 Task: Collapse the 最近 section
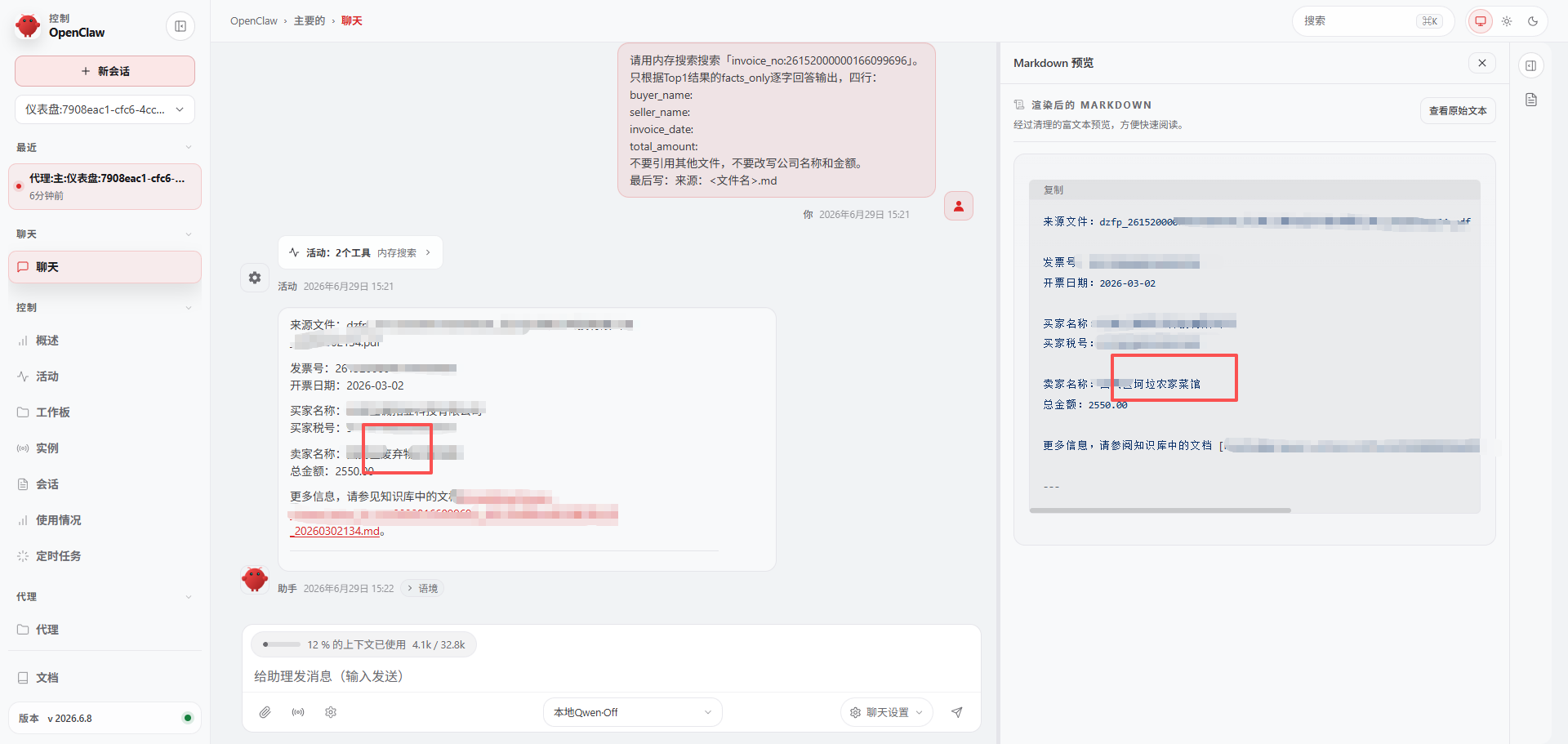click(189, 147)
